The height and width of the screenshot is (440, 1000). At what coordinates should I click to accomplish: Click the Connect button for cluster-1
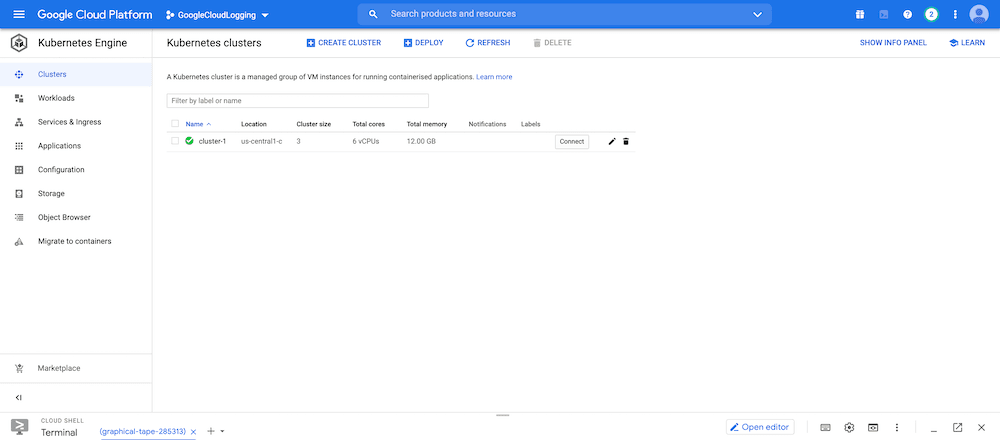coord(572,142)
